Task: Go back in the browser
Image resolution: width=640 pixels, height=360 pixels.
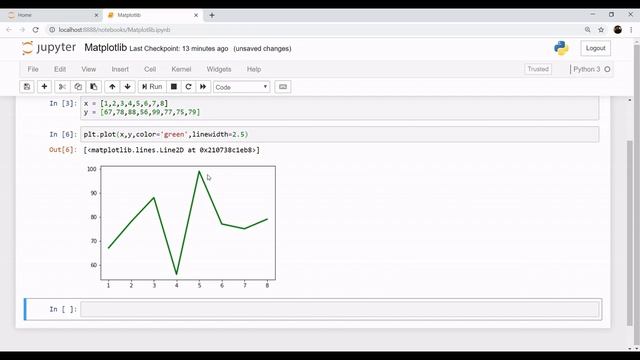Action: tap(9, 30)
